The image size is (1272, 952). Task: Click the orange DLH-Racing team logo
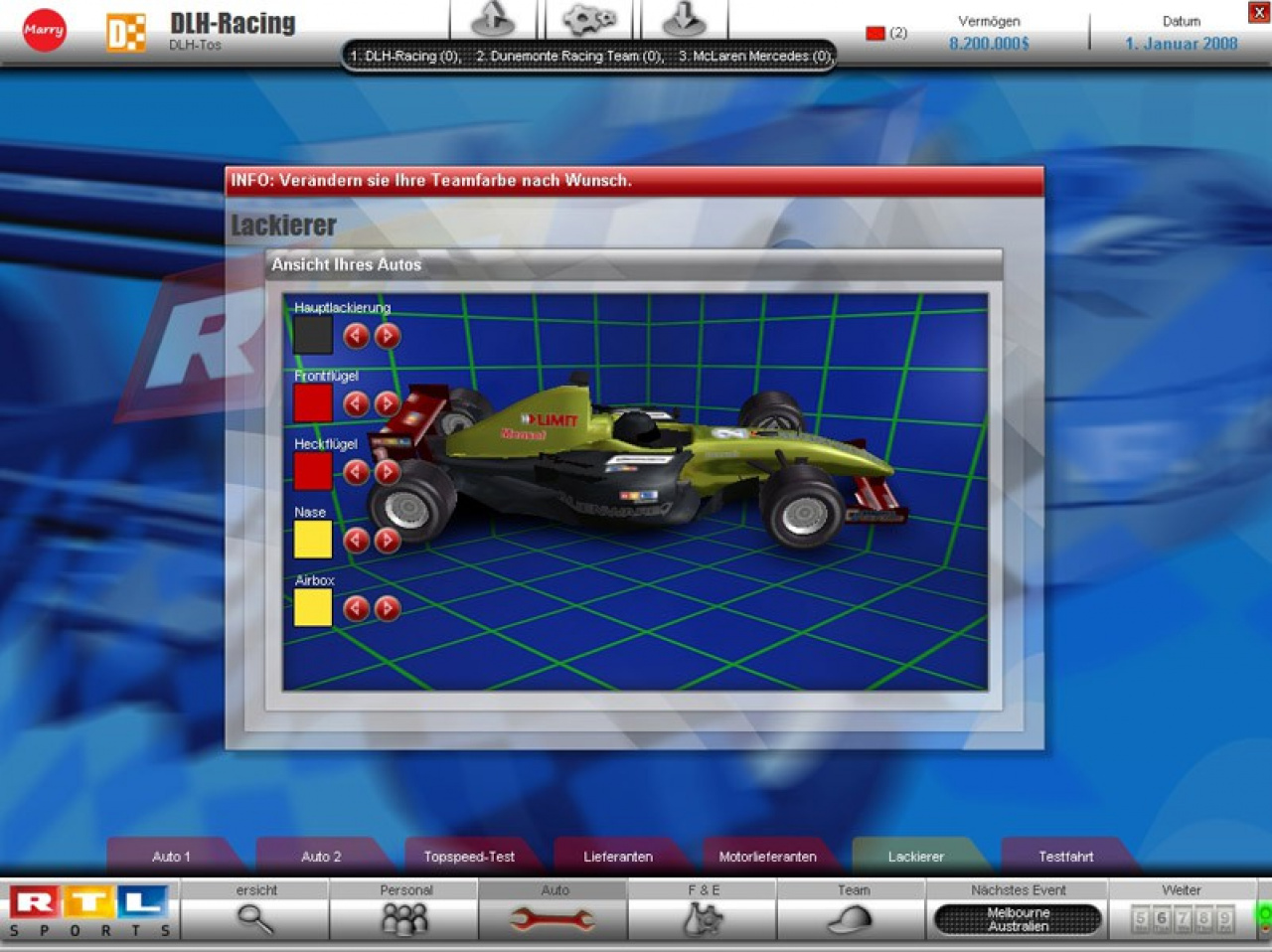126,33
